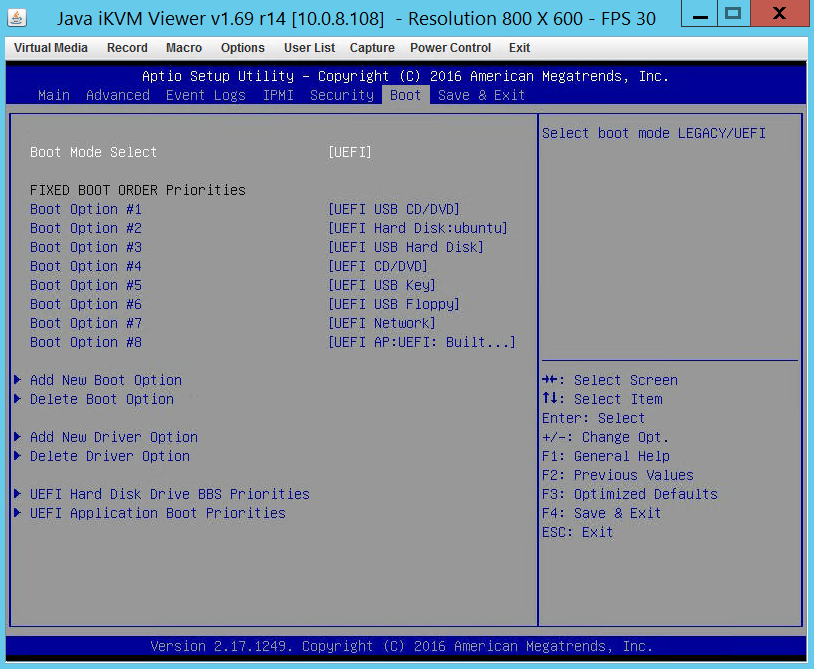Open Boot Option #1 [UEFI USB CD/DVD] value
814x669 pixels.
[x=394, y=209]
